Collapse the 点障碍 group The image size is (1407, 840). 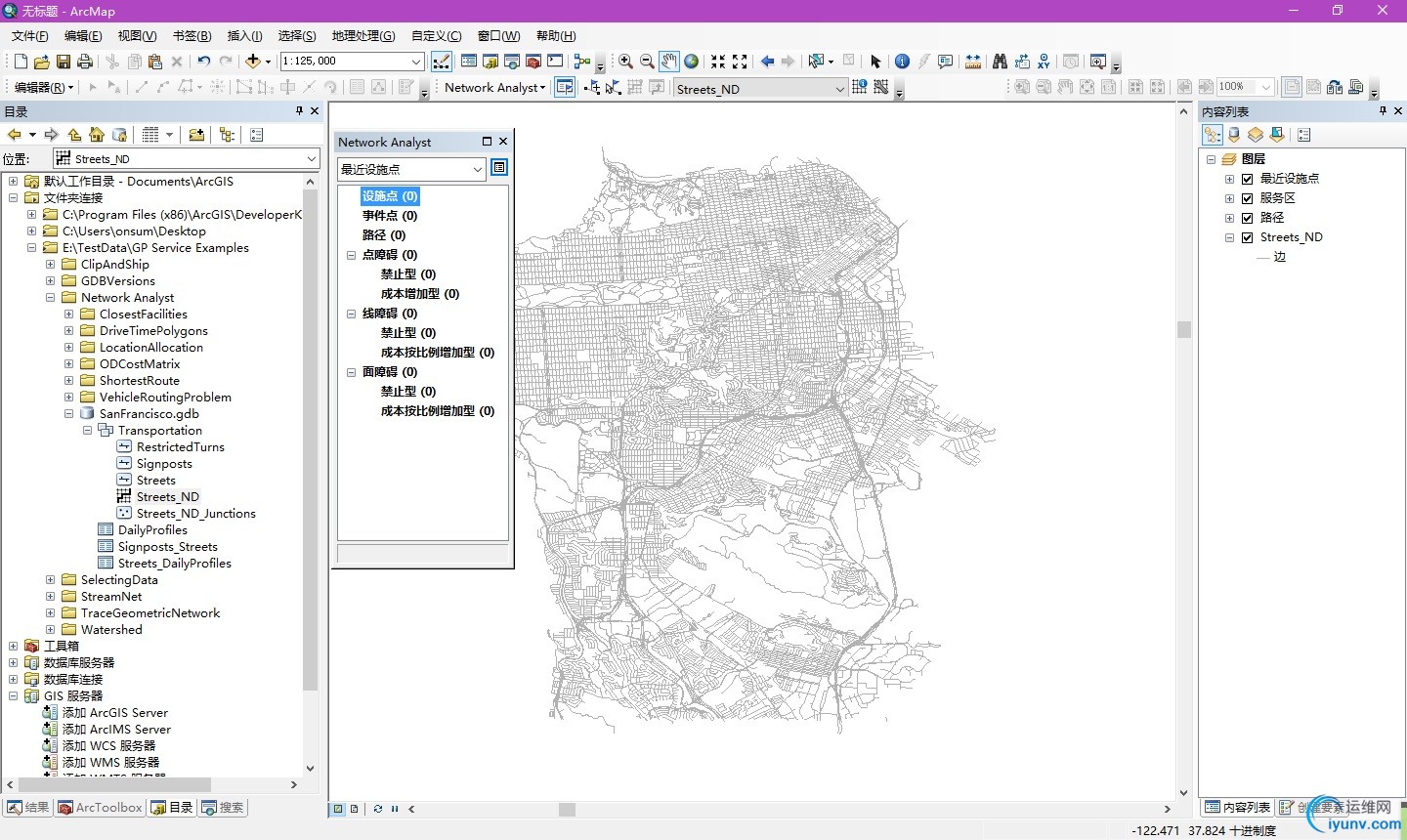point(352,255)
